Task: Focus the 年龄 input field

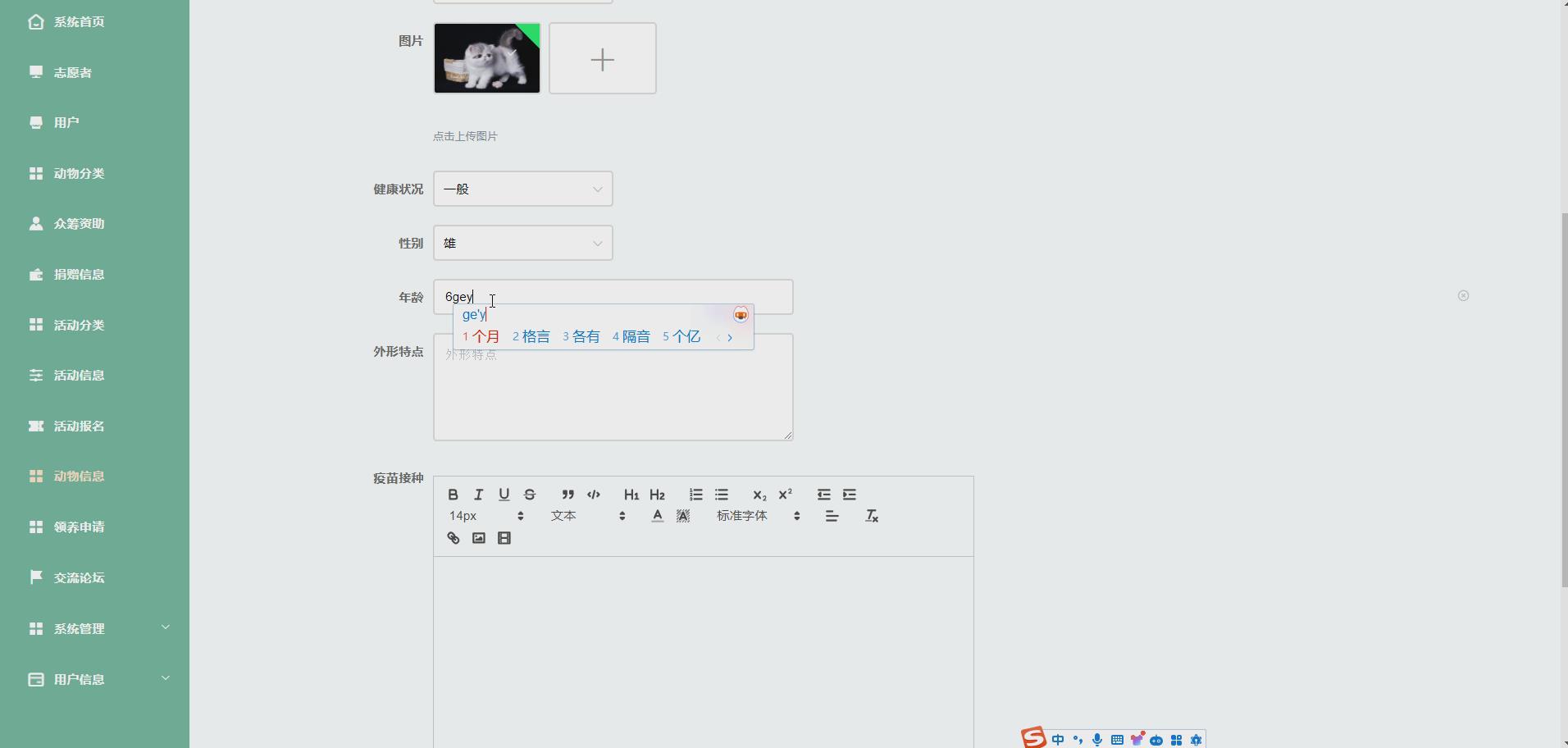Action: pyautogui.click(x=613, y=297)
